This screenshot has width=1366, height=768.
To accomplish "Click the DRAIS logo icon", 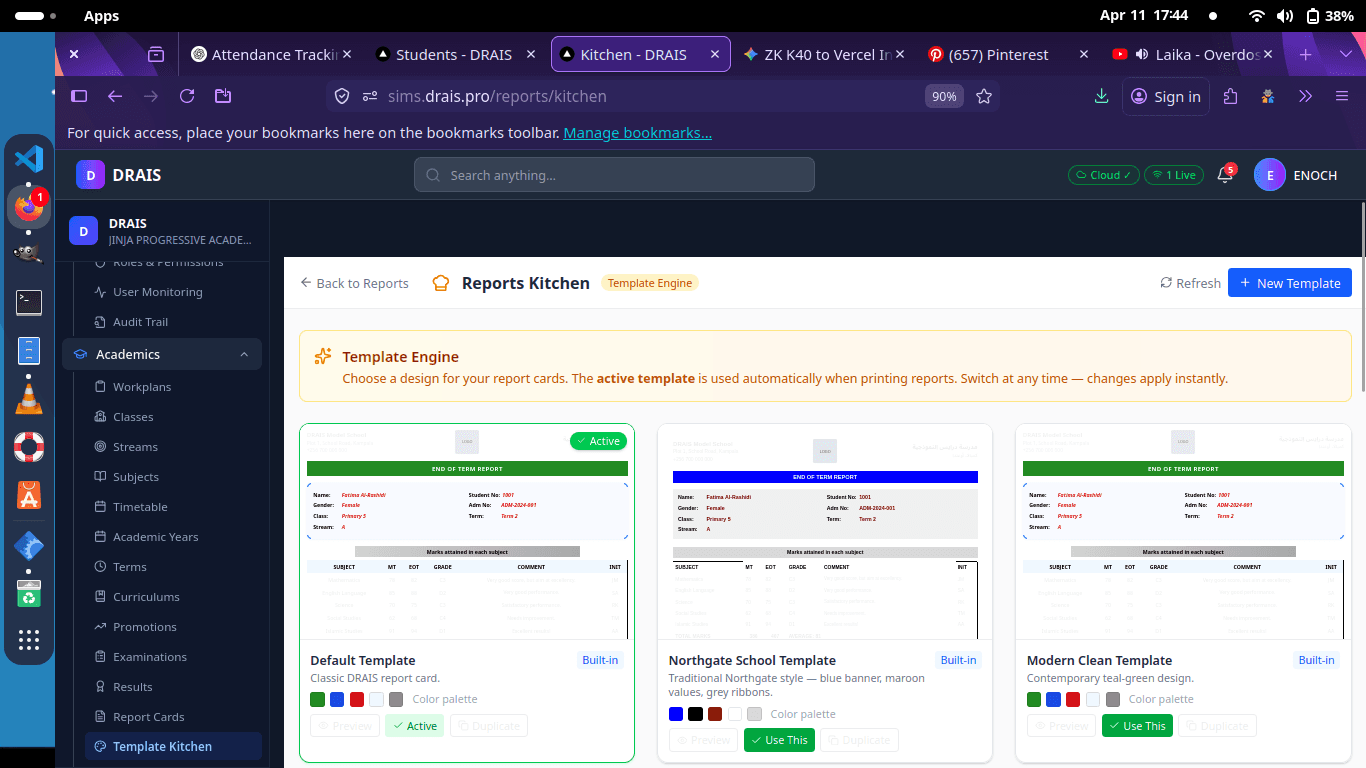I will tap(90, 175).
